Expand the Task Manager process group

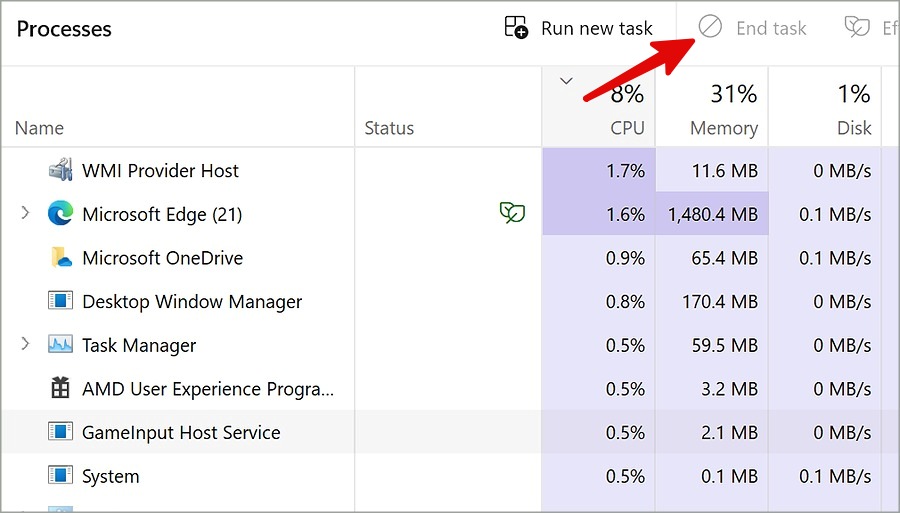pos(26,345)
